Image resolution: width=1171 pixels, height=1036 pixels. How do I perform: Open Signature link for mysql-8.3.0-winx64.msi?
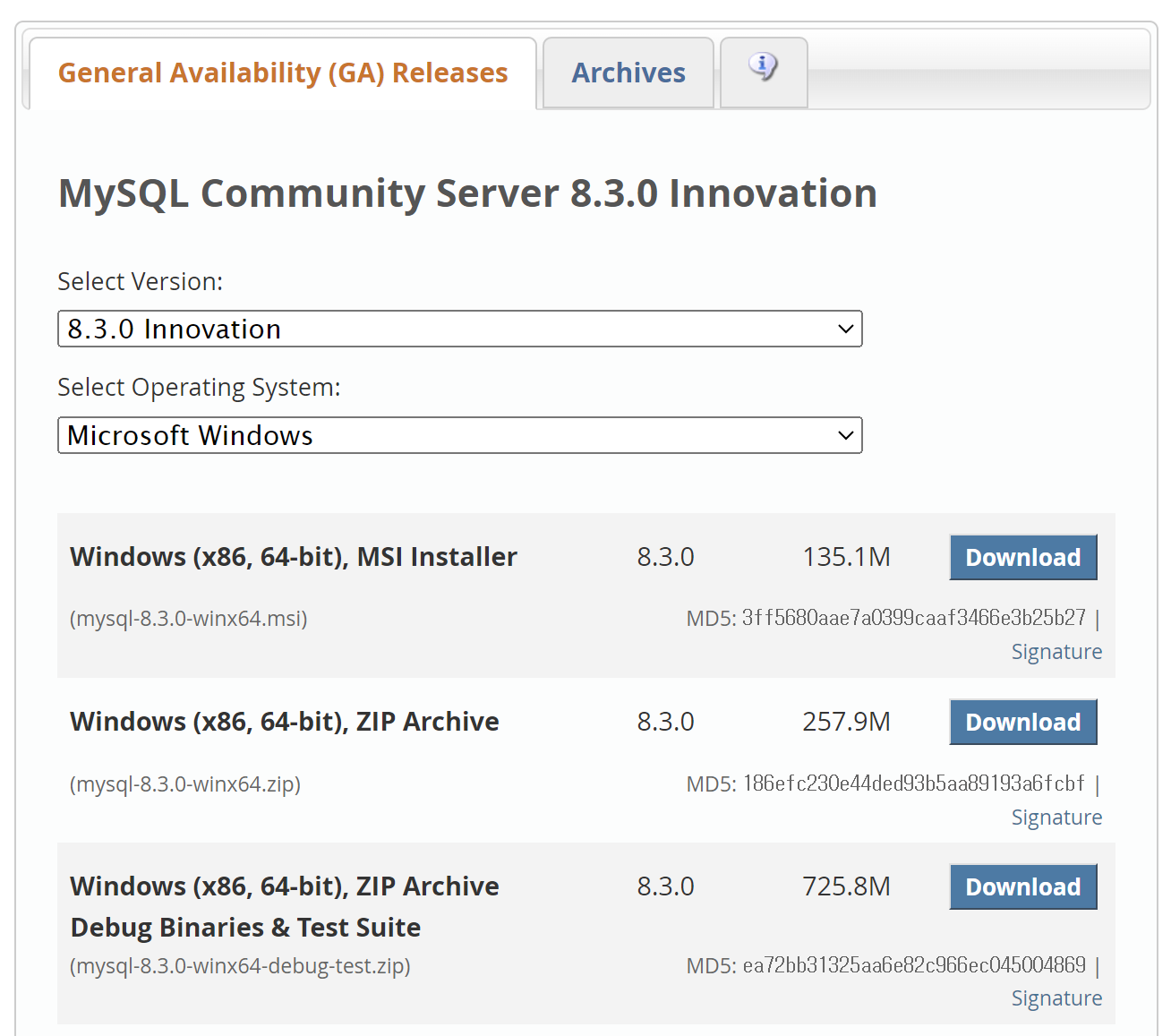(x=1056, y=652)
